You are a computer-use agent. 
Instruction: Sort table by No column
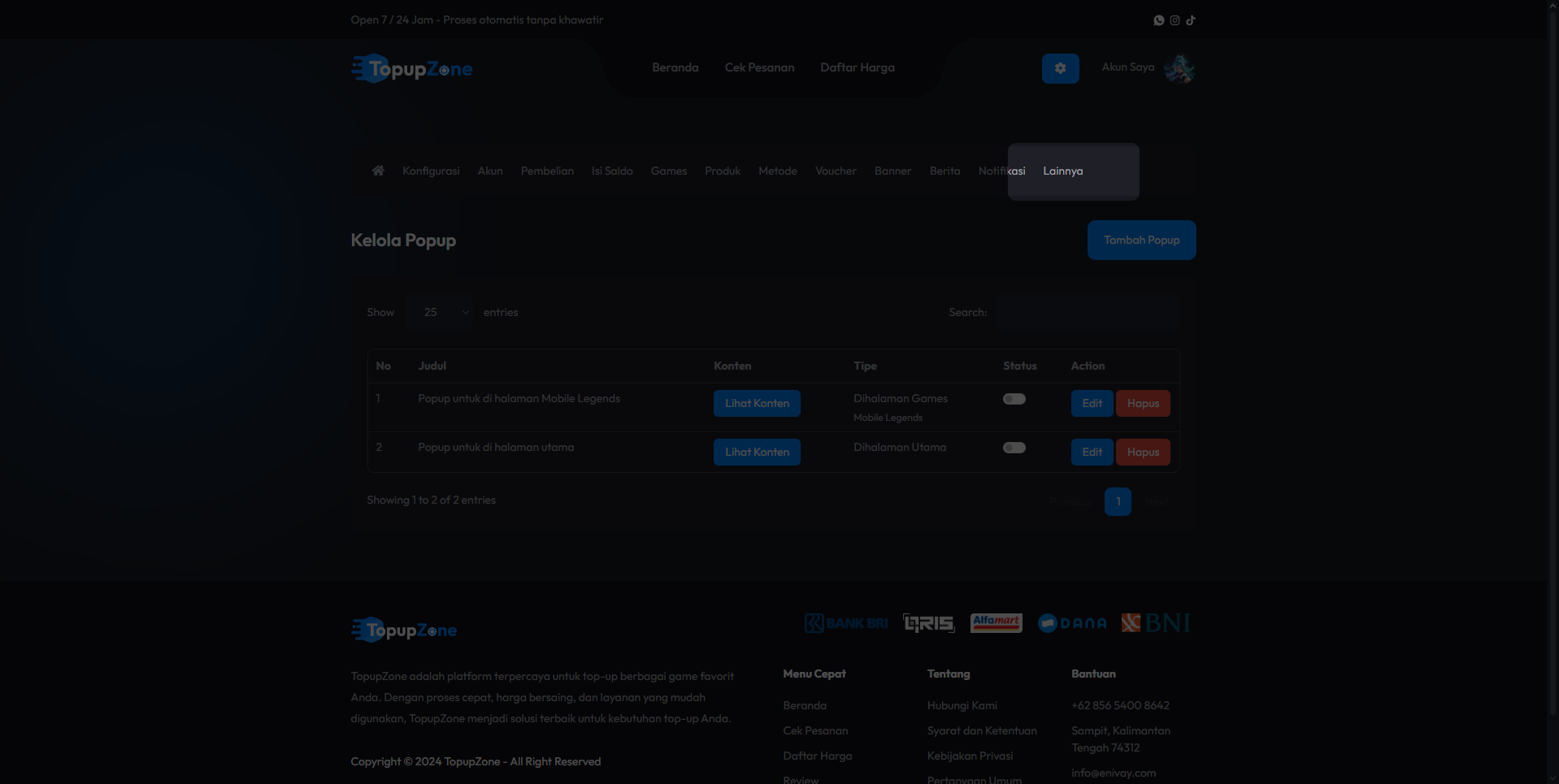click(x=383, y=366)
